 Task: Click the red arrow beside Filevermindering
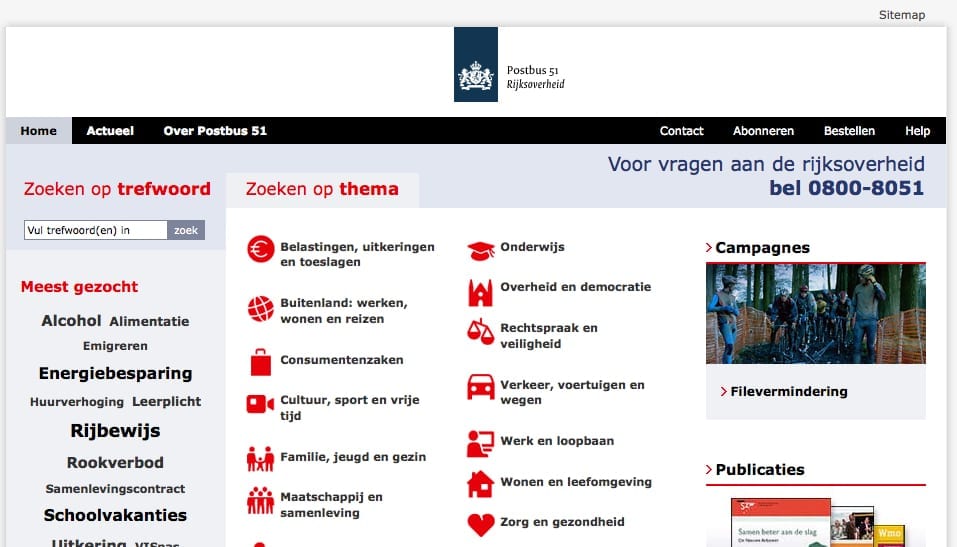pyautogui.click(x=724, y=391)
